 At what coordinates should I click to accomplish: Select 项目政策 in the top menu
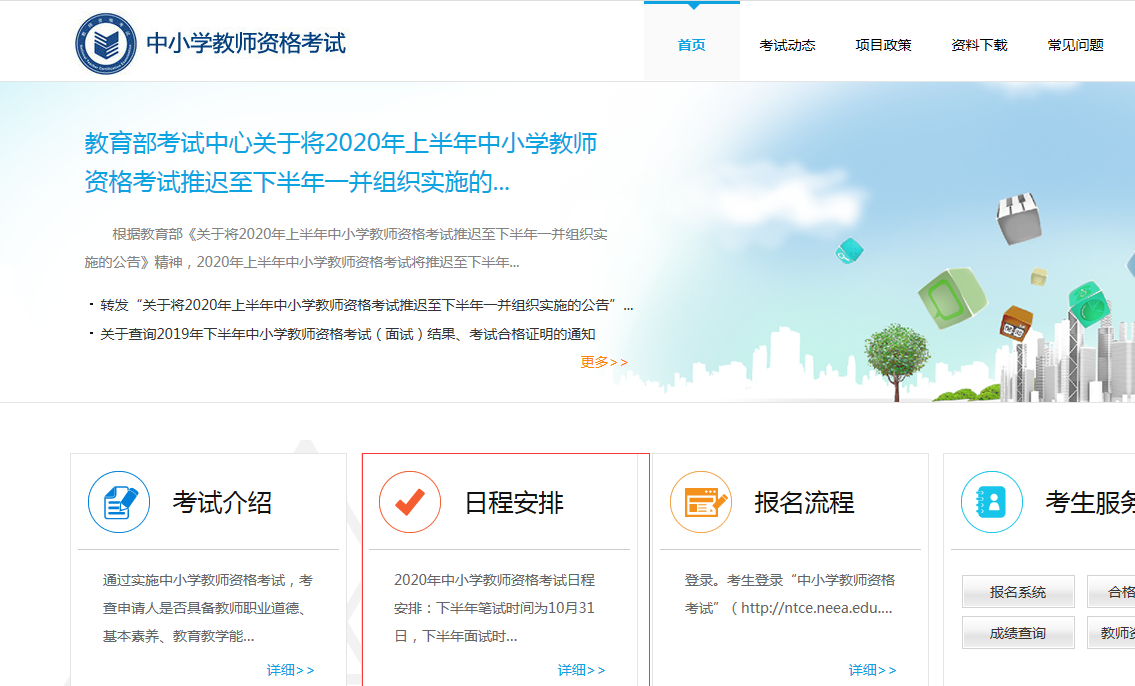point(883,45)
